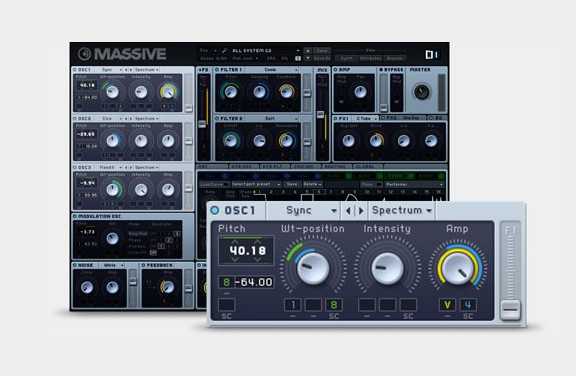
Task: Open Filter 1 Comb type dropdown
Action: tap(272, 69)
